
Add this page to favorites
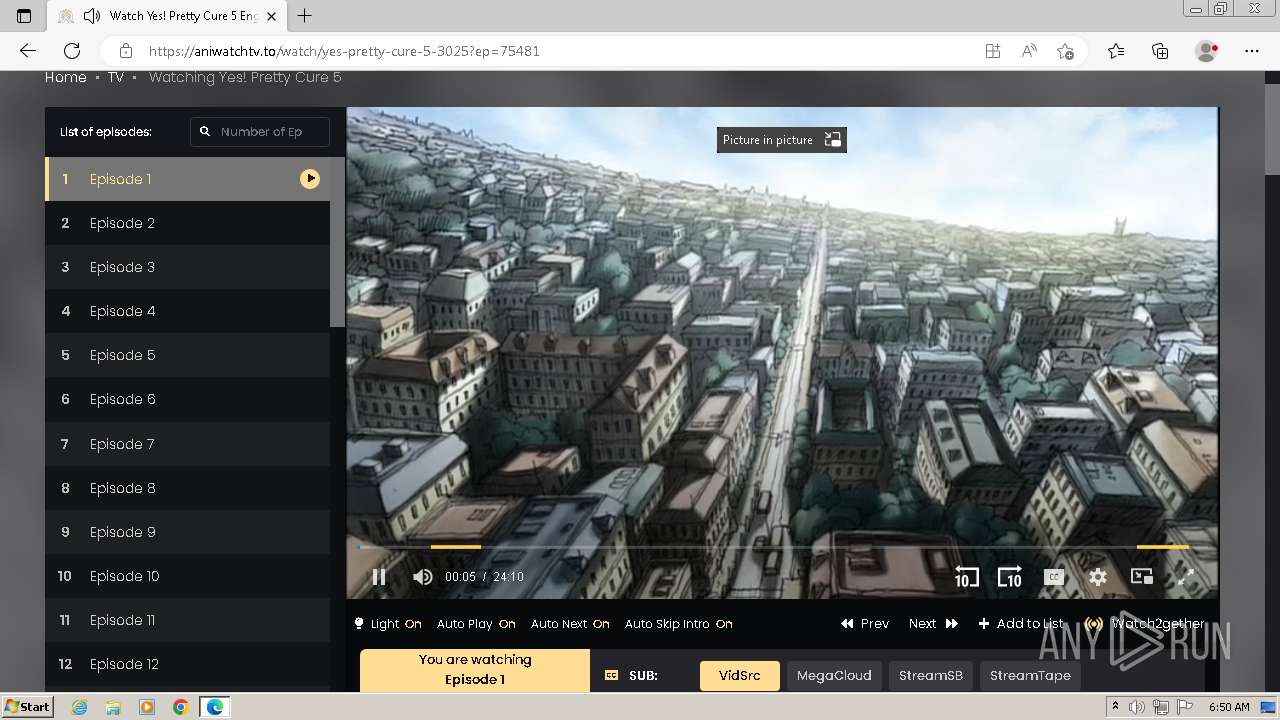click(x=1065, y=51)
